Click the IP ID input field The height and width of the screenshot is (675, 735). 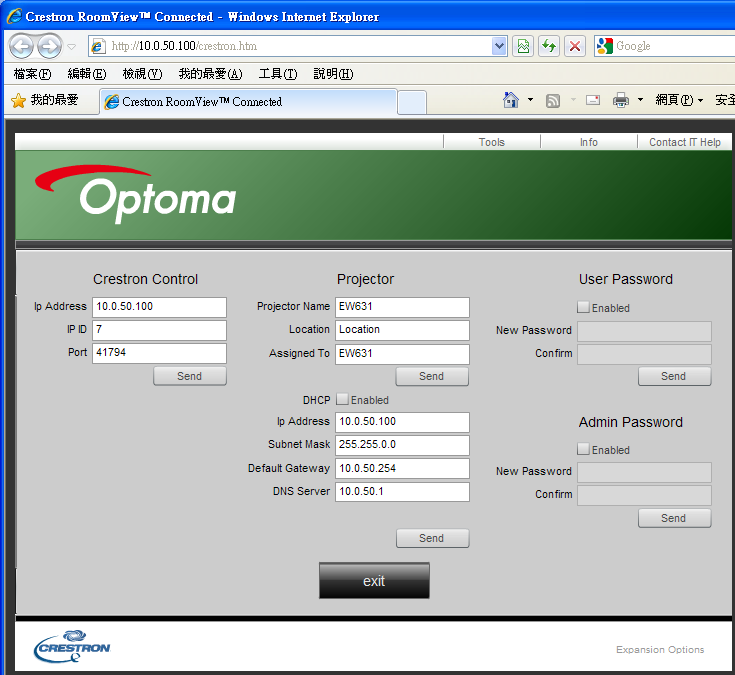(159, 330)
